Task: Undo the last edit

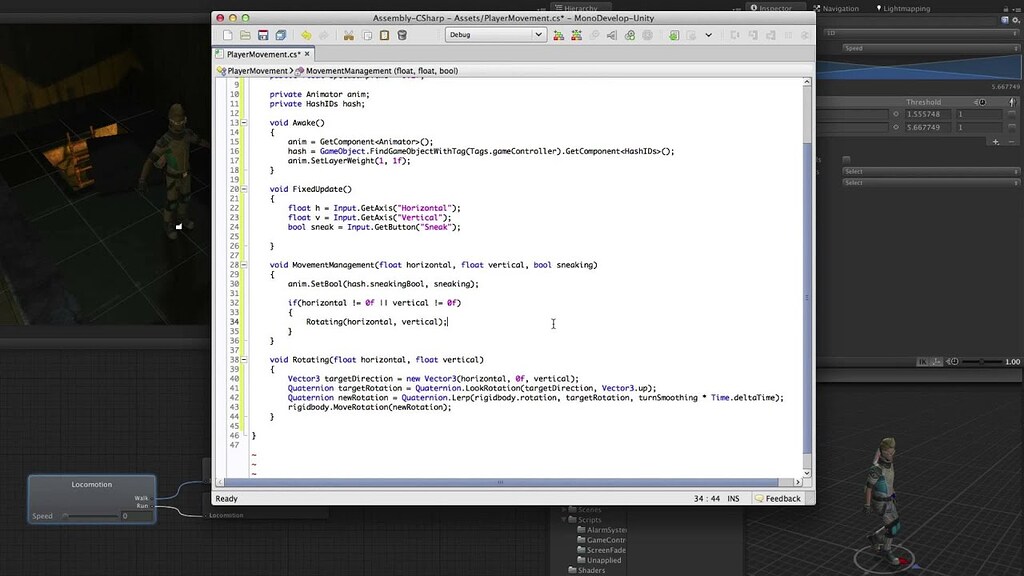Action: [306, 33]
